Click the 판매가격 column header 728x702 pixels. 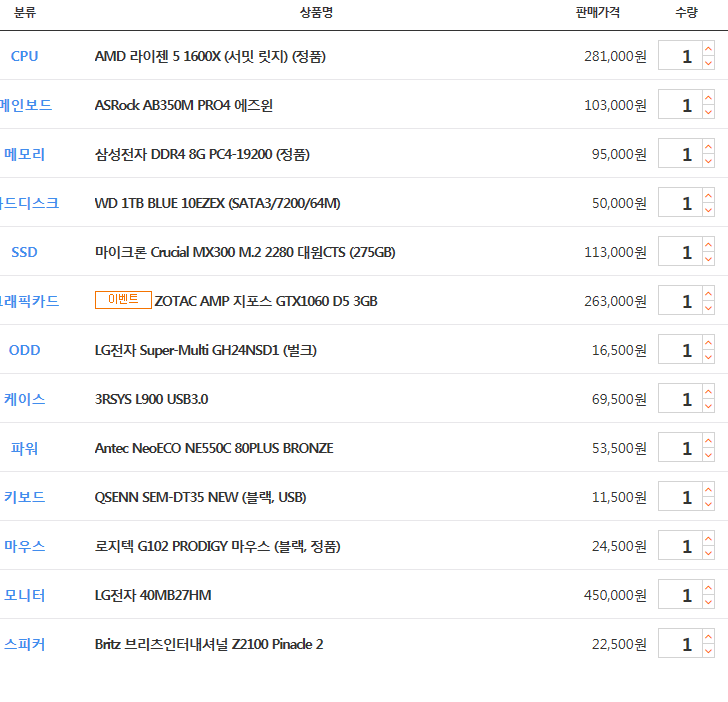coord(598,12)
